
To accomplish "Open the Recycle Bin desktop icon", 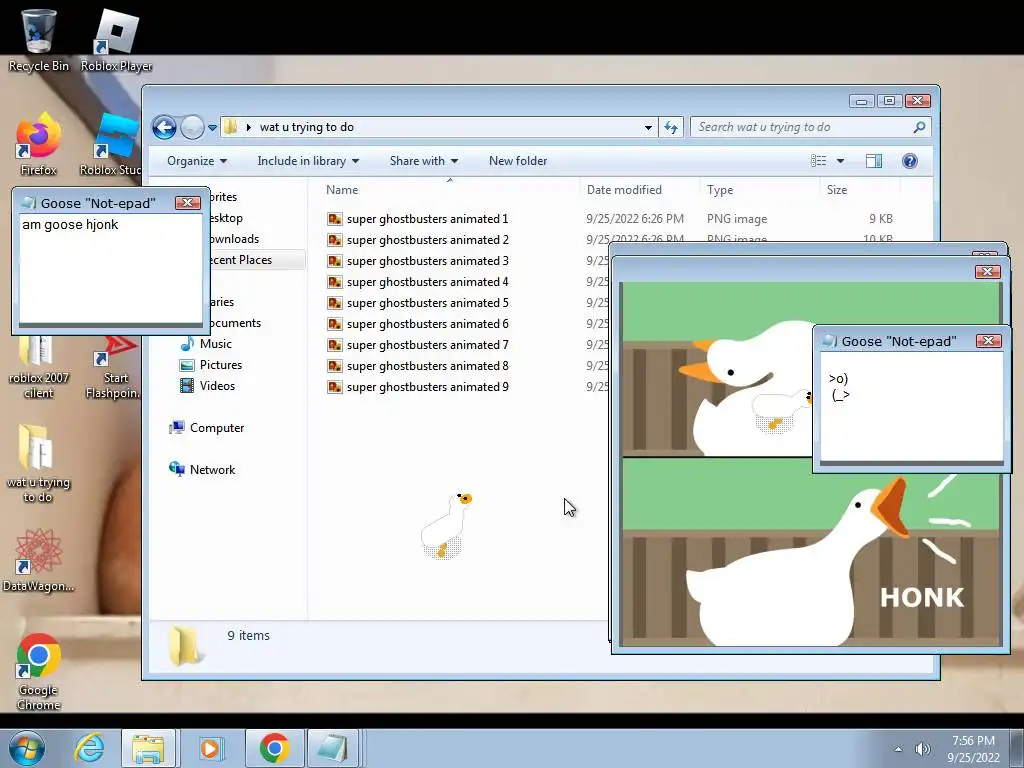I will 38,38.
